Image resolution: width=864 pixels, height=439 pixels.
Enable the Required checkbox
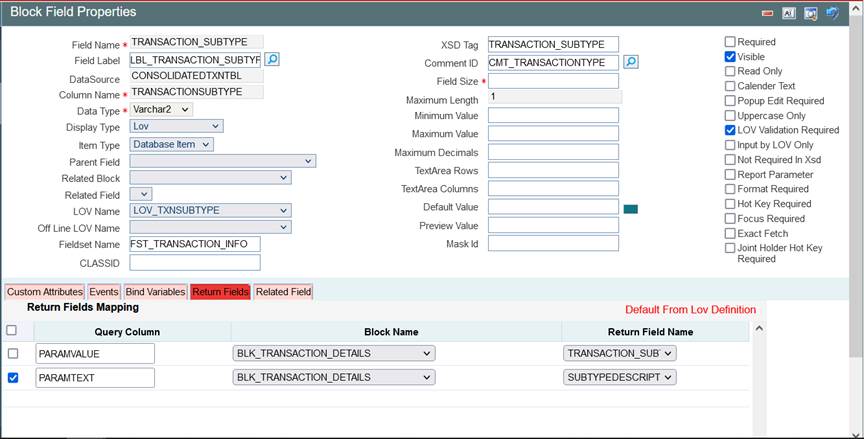pos(730,42)
